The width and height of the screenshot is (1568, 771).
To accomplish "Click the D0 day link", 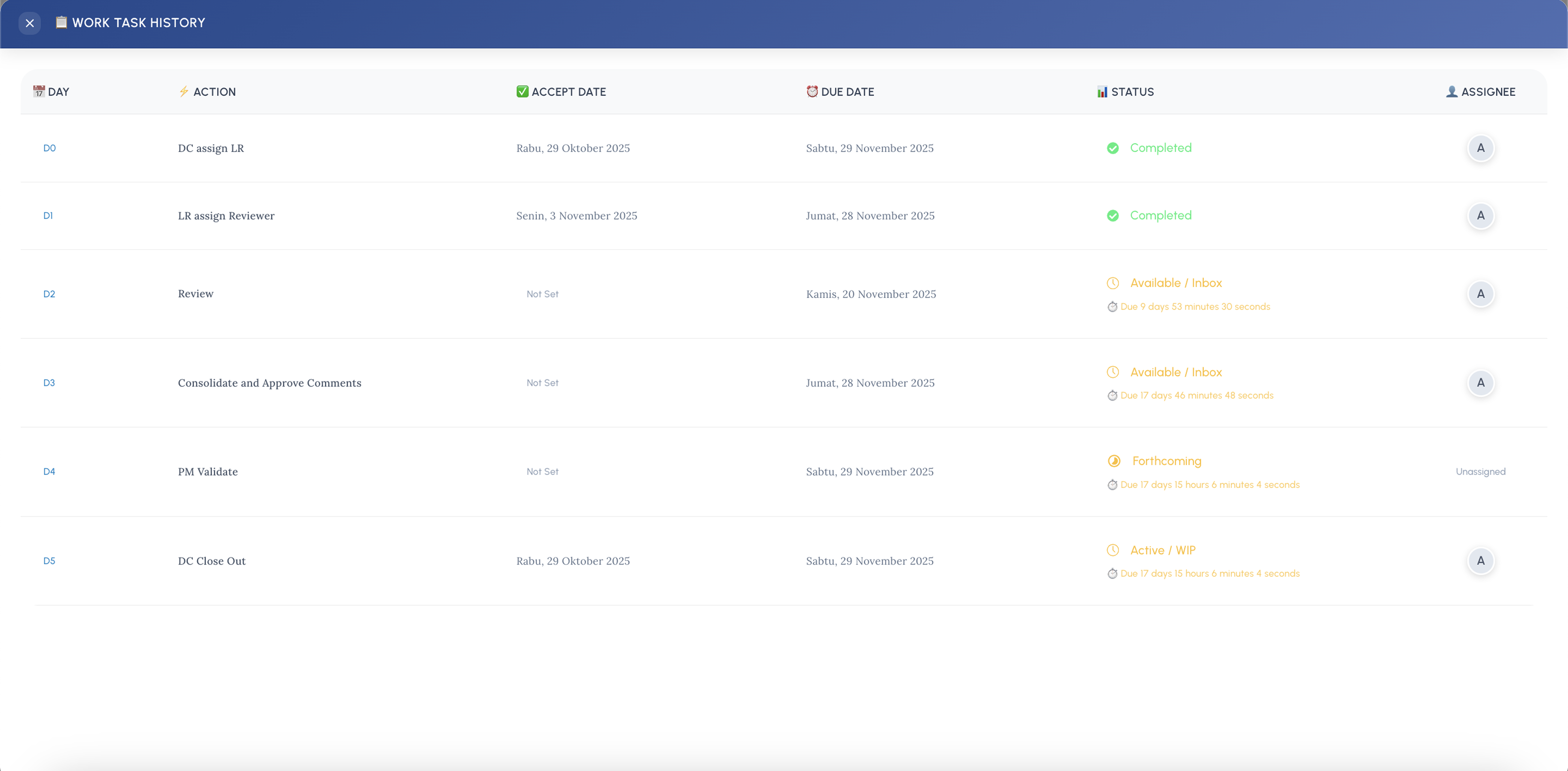I will point(49,148).
